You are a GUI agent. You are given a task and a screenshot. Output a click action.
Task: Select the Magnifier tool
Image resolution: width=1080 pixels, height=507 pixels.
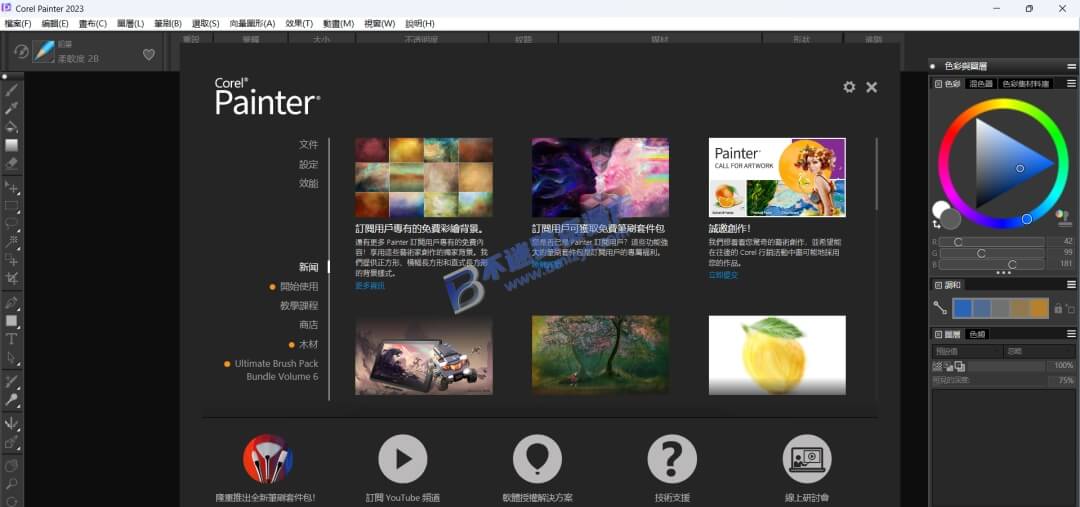12,484
